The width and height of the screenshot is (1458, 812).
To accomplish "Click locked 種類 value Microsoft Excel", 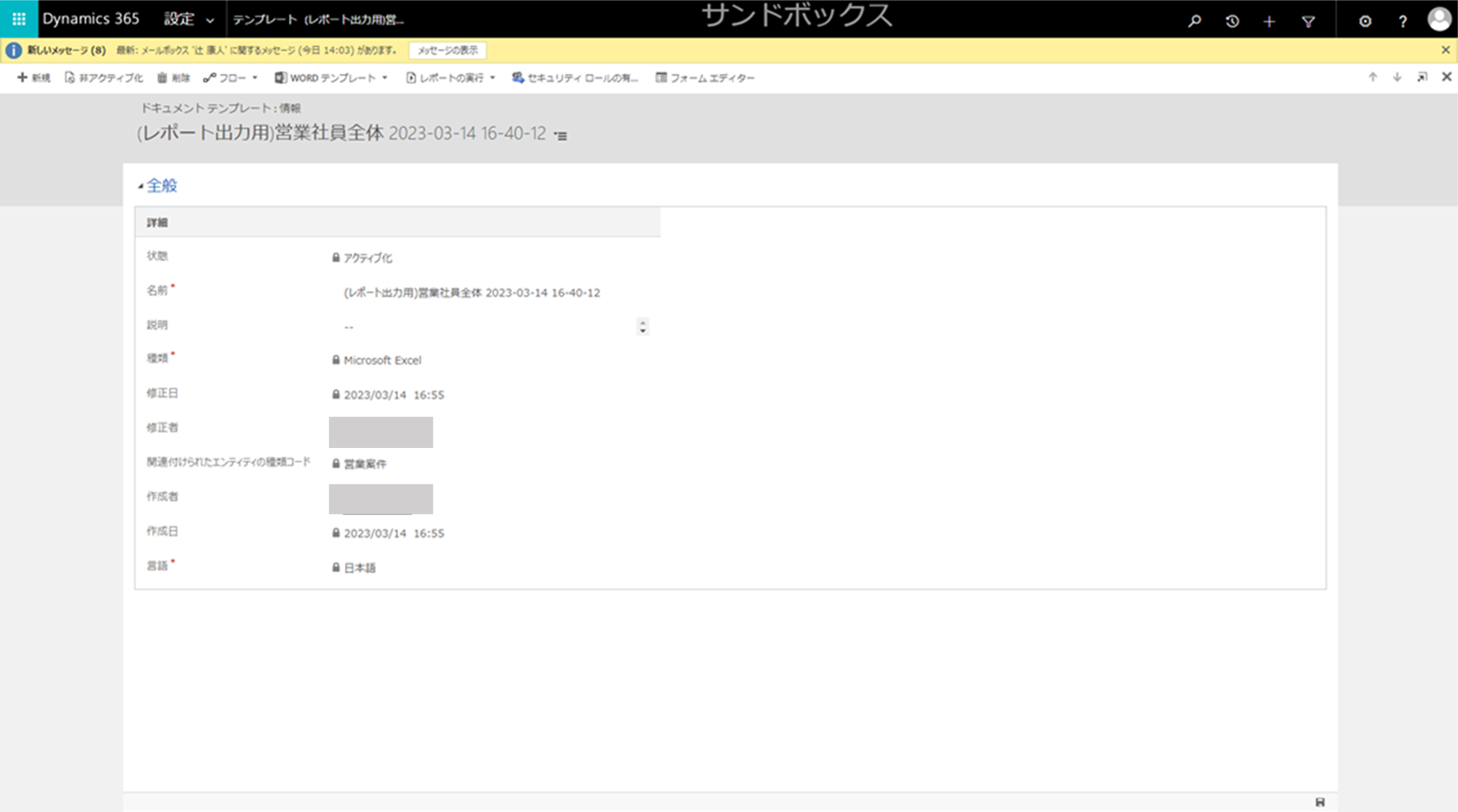I will [x=383, y=361].
